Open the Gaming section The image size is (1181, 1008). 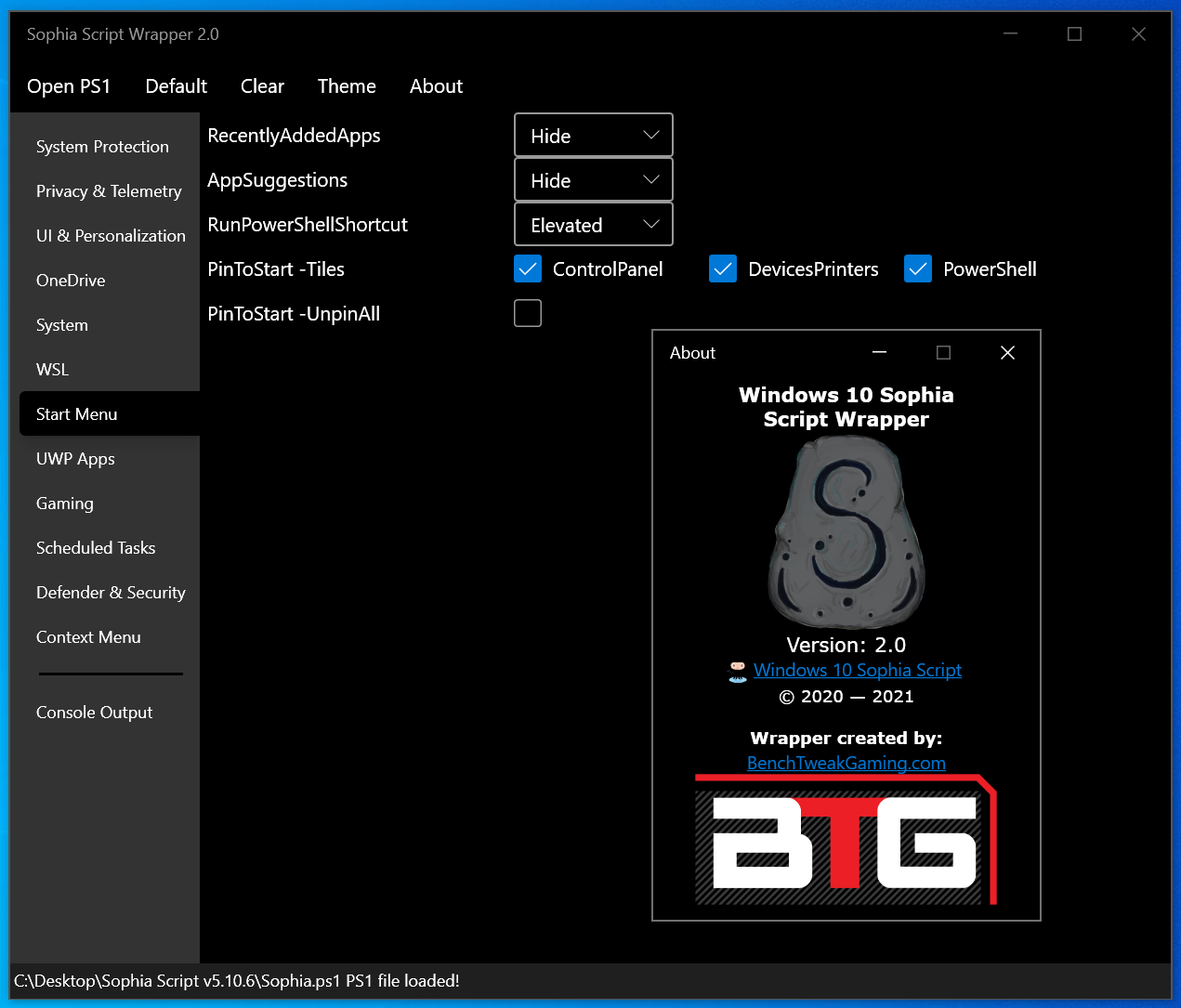(x=110, y=504)
